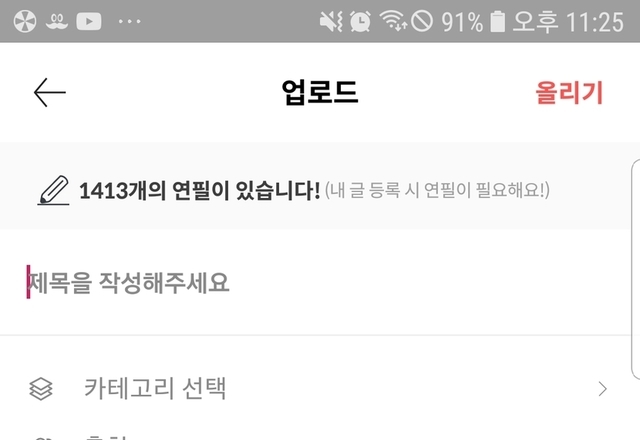Image resolution: width=640 pixels, height=440 pixels.
Task: Tap the 오후 11:25 clock
Action: click(568, 22)
